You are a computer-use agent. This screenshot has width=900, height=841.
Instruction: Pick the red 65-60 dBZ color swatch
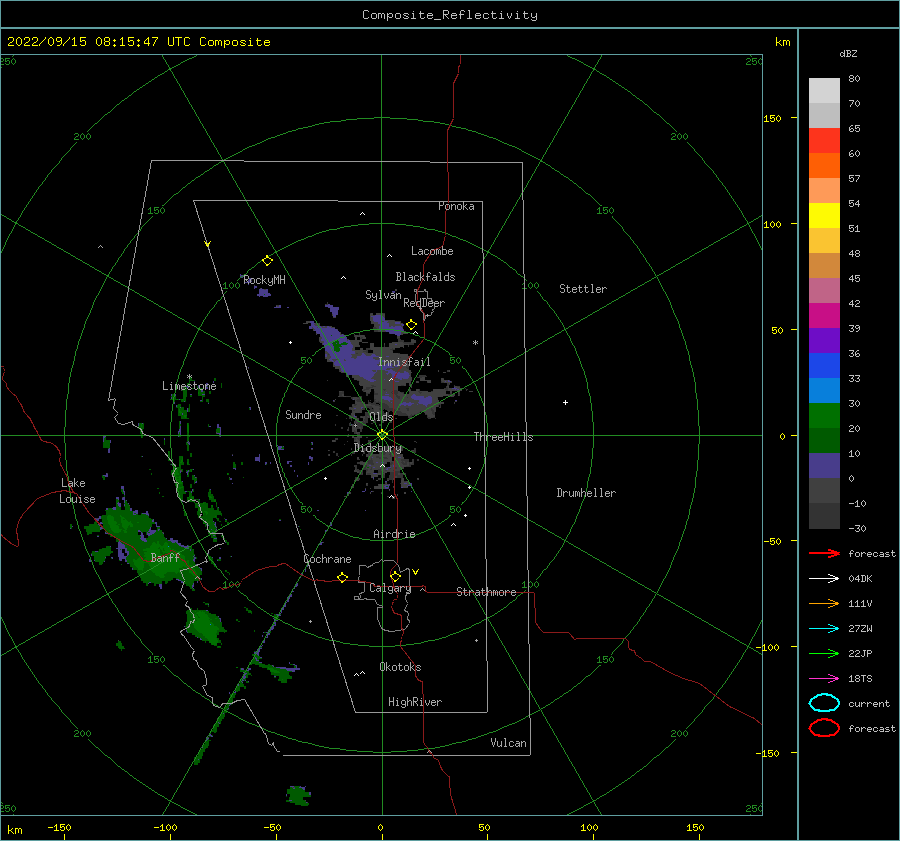point(824,141)
